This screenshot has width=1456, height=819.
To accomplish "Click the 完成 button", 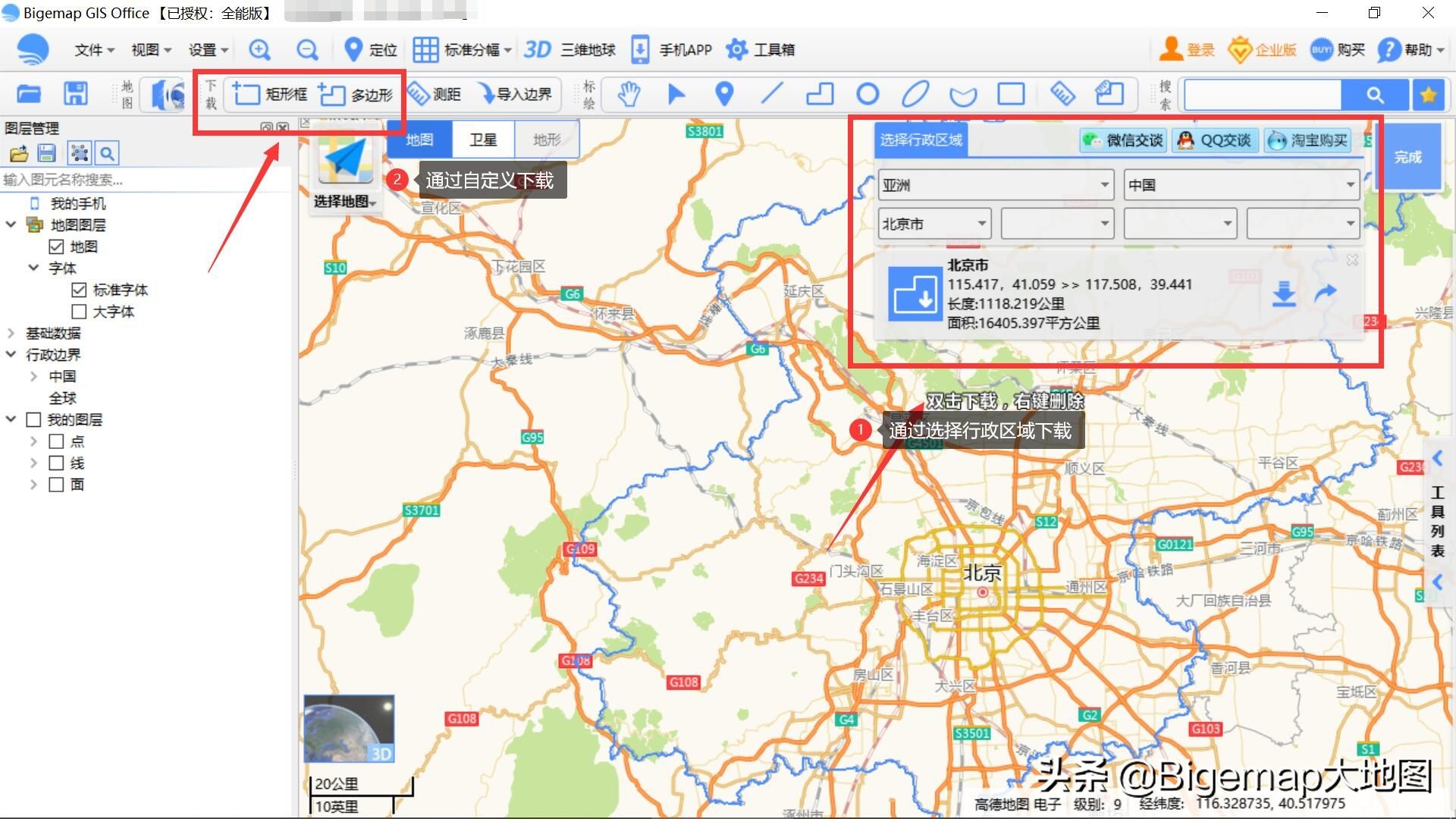I will [x=1407, y=157].
